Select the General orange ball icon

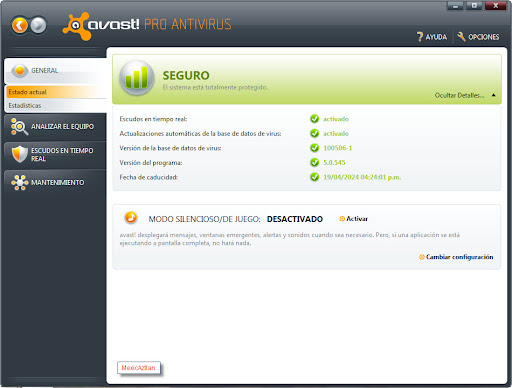coord(20,71)
